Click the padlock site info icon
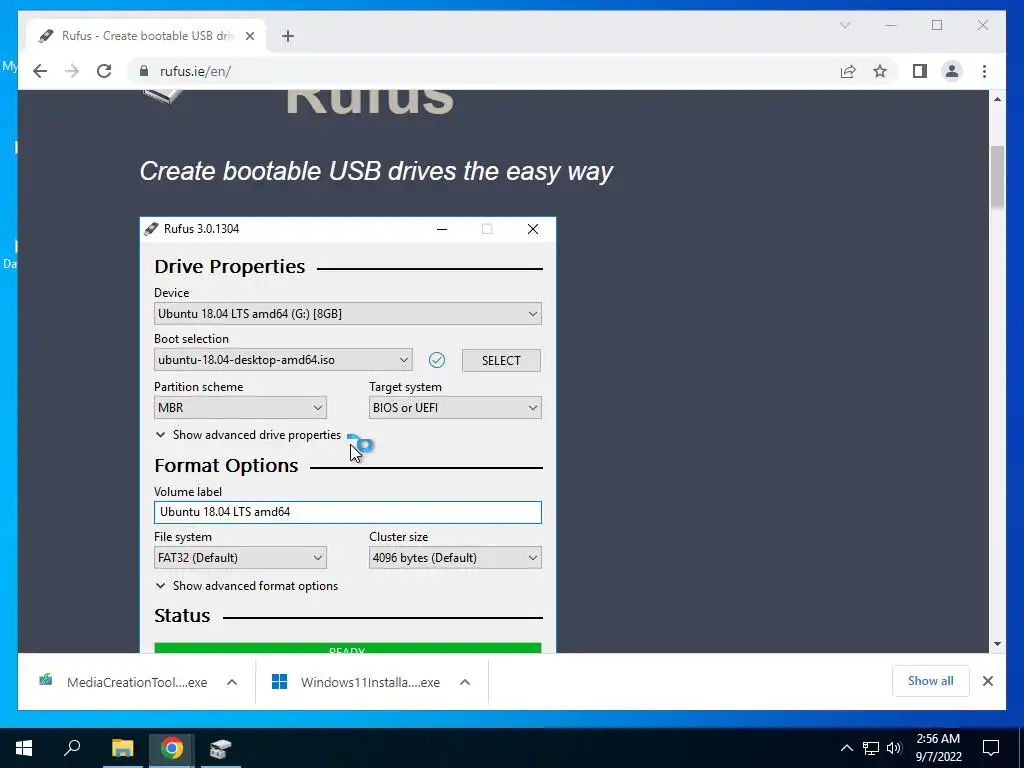Viewport: 1024px width, 768px height. [x=144, y=71]
